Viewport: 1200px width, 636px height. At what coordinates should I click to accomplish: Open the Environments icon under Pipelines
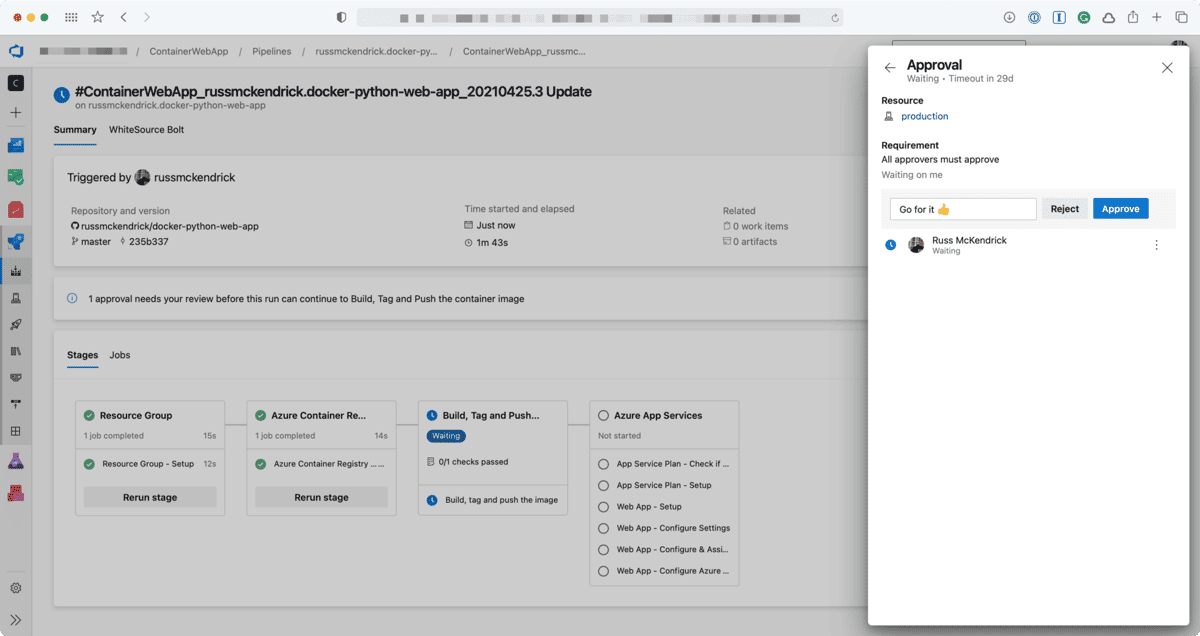pos(15,299)
